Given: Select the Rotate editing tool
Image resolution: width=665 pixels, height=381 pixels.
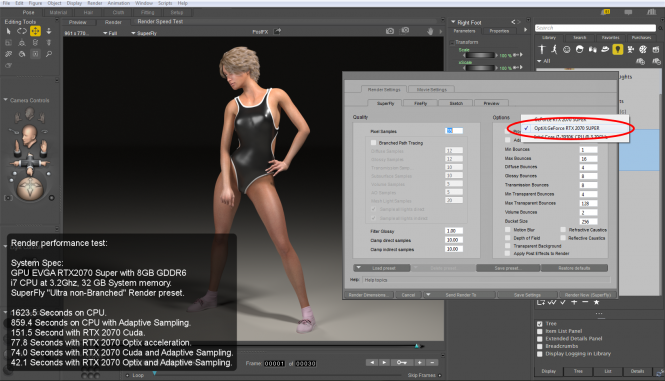Looking at the screenshot, I should (x=22, y=31).
